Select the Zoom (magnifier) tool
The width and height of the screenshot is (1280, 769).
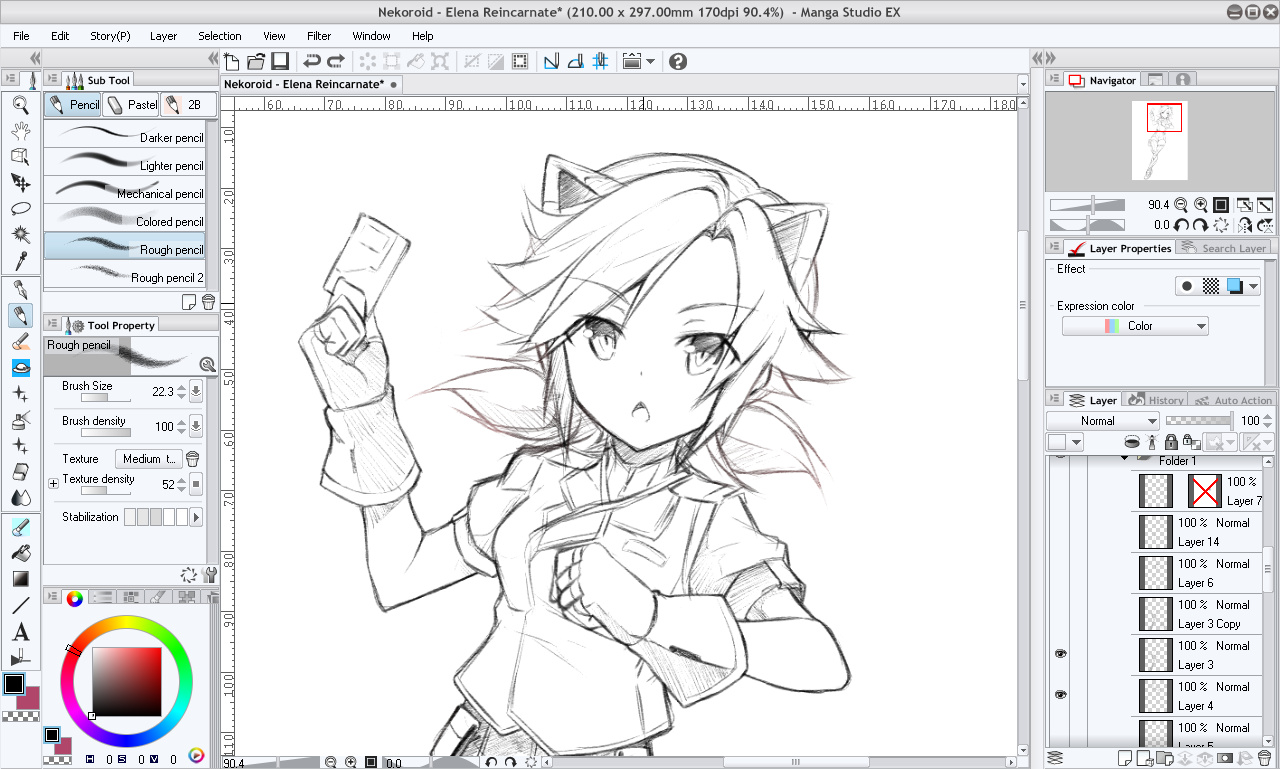tap(20, 103)
